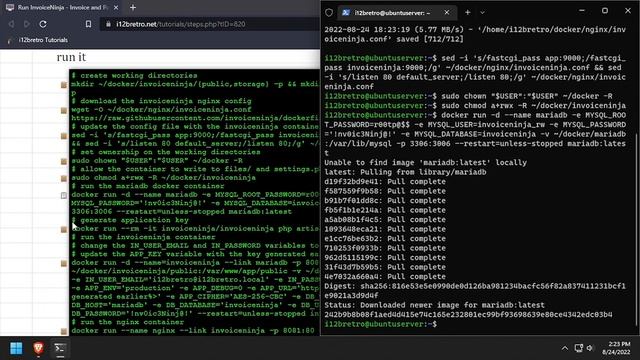The height and width of the screenshot is (360, 640).
Task: Click '# run the mariadb docker container' line
Action: 148,186
